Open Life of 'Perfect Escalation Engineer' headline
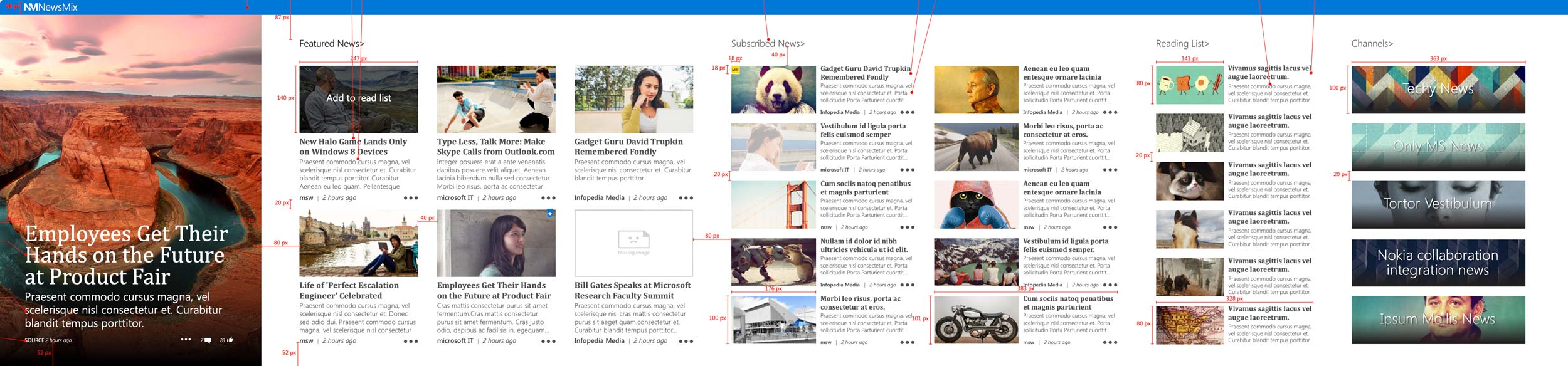 (x=349, y=290)
